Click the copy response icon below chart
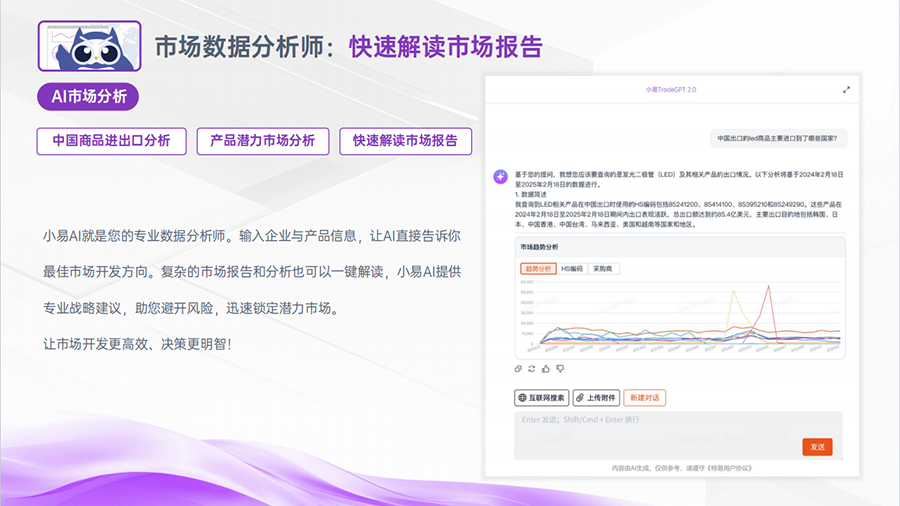The width and height of the screenshot is (900, 506). [518, 369]
